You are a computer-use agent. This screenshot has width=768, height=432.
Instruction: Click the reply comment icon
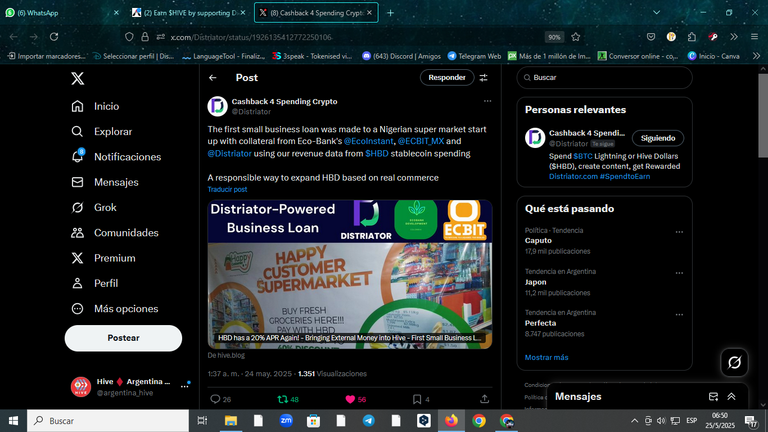click(x=215, y=399)
